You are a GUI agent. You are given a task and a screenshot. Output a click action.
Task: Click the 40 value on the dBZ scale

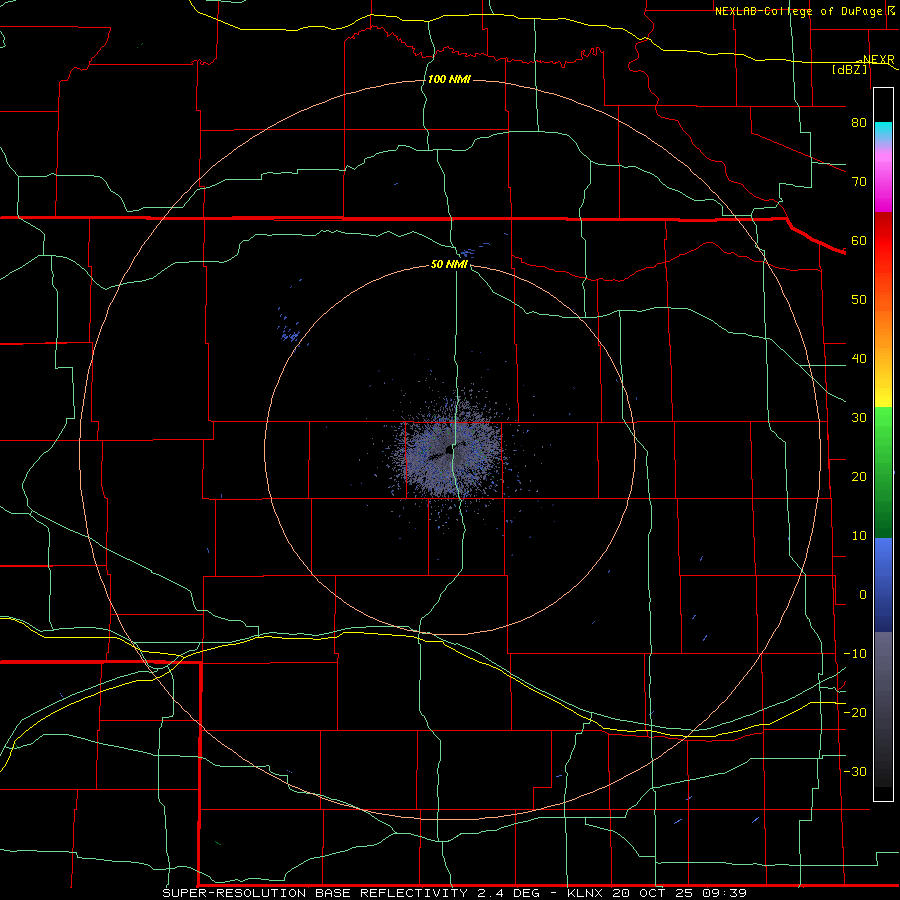859,359
